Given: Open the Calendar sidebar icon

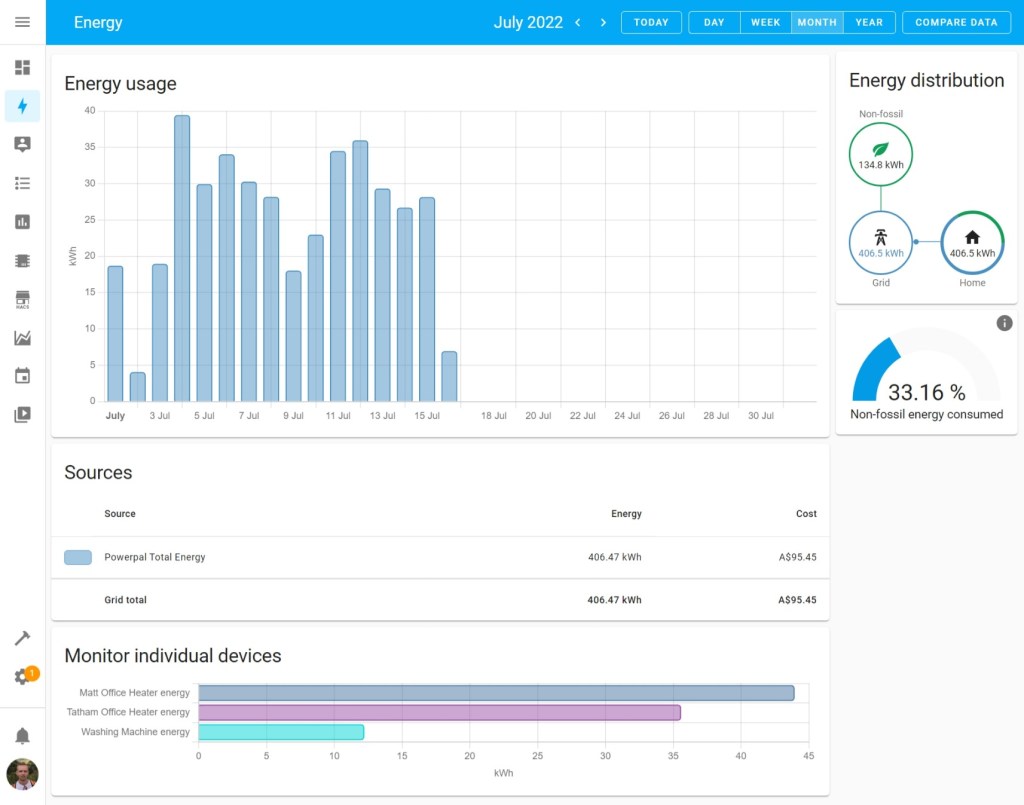Looking at the screenshot, I should click(22, 375).
